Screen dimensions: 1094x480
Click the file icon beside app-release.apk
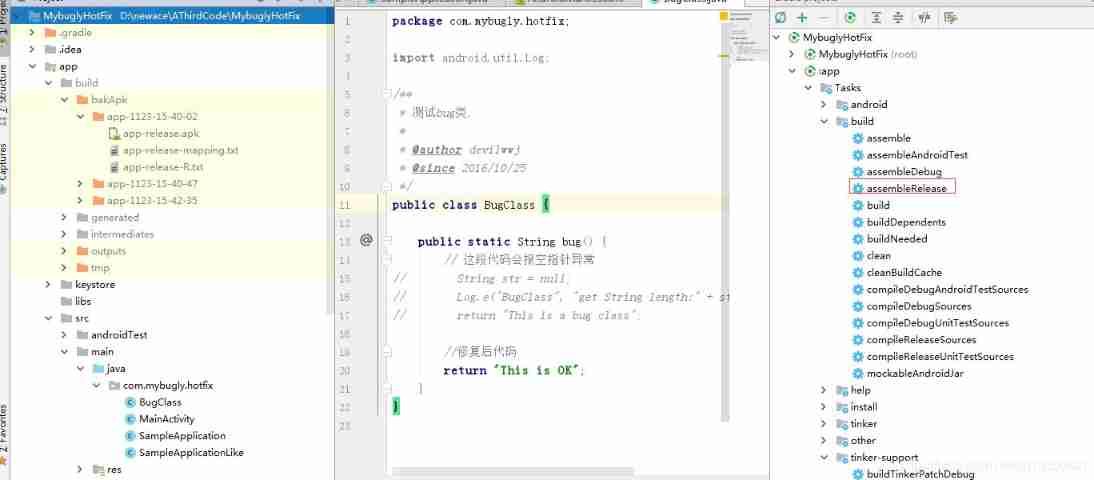(x=114, y=133)
